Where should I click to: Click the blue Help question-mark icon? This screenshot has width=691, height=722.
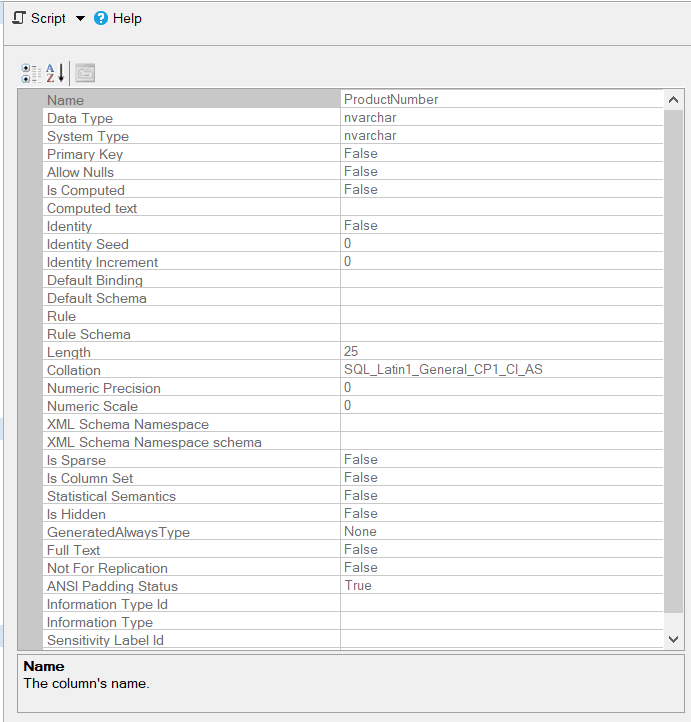(101, 18)
